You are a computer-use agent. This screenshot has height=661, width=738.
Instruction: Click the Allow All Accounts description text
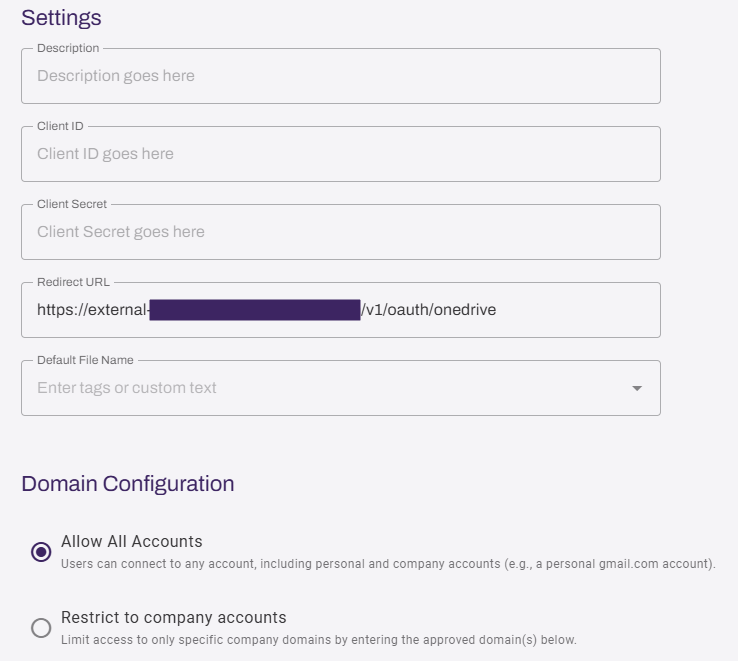click(388, 564)
